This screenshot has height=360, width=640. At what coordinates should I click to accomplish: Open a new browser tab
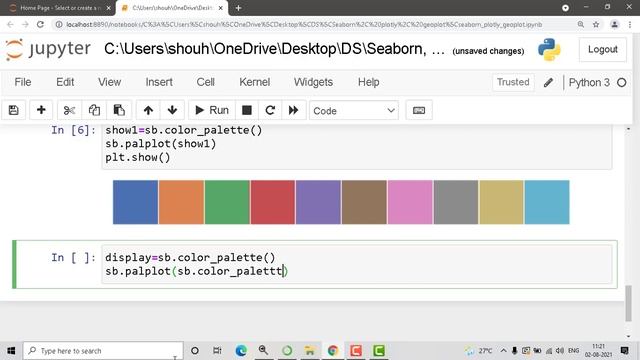click(238, 8)
